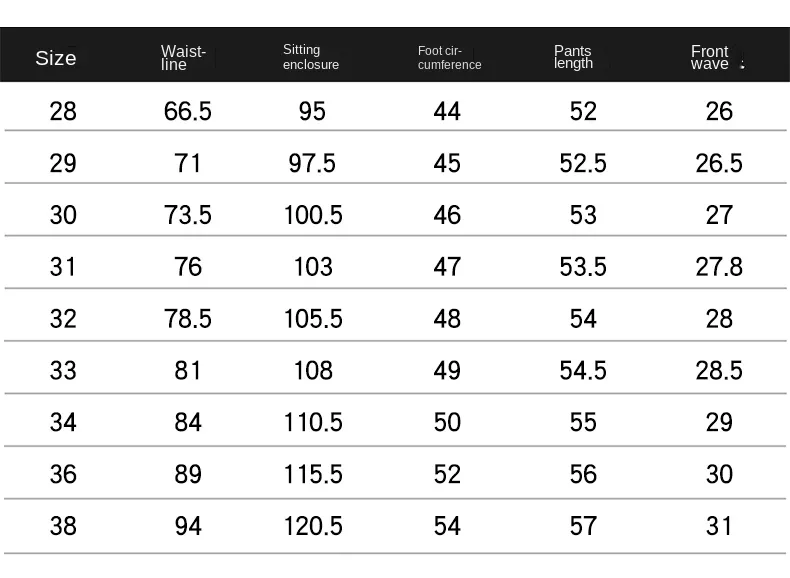The height and width of the screenshot is (578, 790).
Task: Click foot circumference value 52
Action: (x=447, y=475)
